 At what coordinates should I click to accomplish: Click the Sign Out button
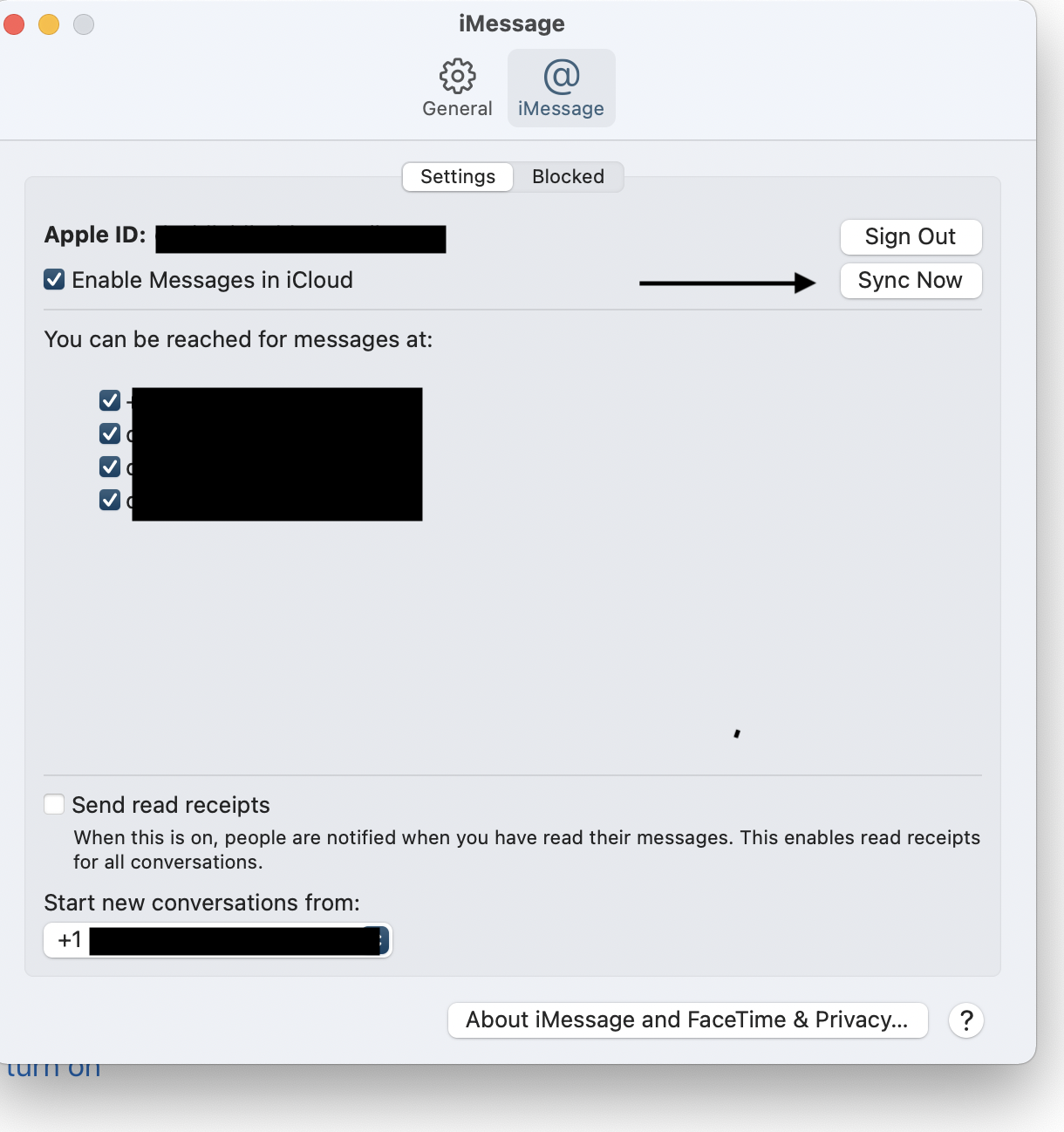[x=911, y=237]
